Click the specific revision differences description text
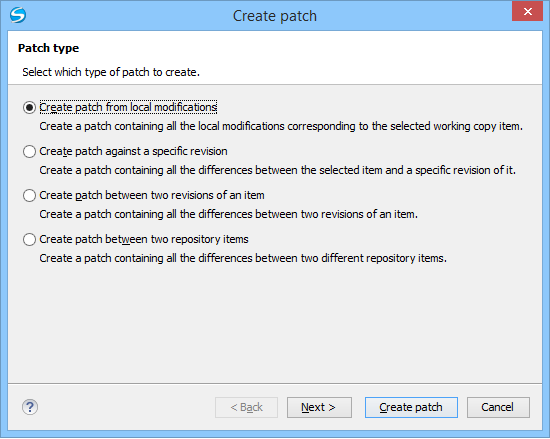The height and width of the screenshot is (439, 550). [x=277, y=170]
